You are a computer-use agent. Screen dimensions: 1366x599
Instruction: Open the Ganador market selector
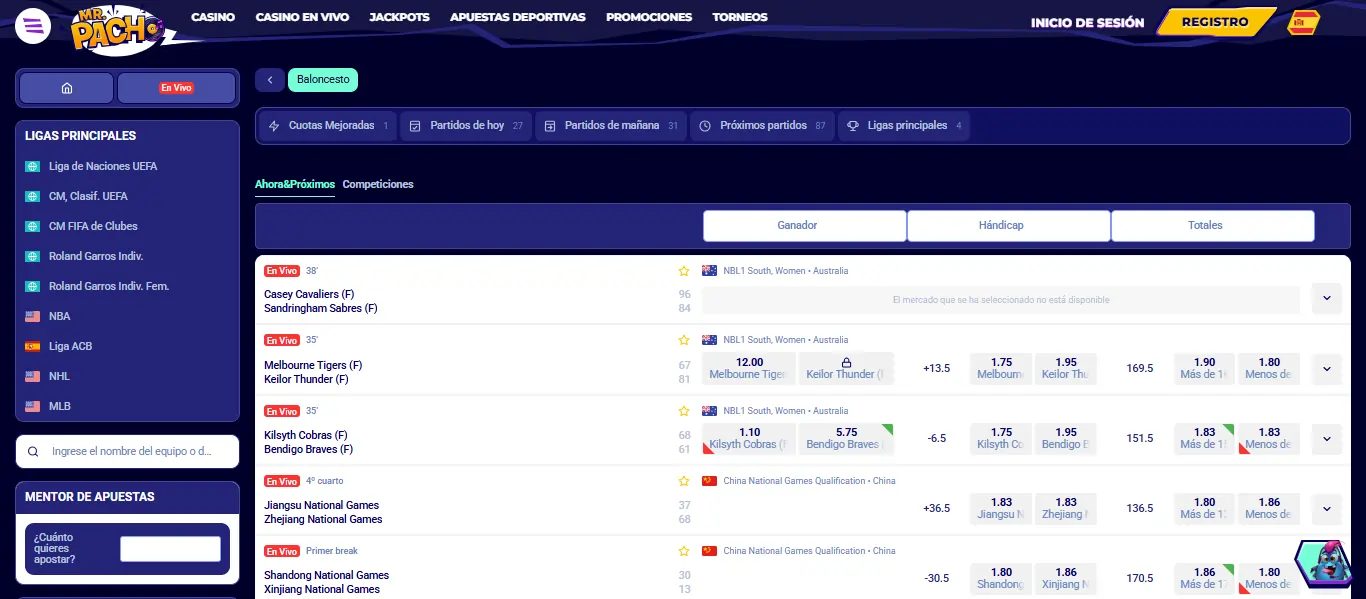pyautogui.click(x=805, y=226)
